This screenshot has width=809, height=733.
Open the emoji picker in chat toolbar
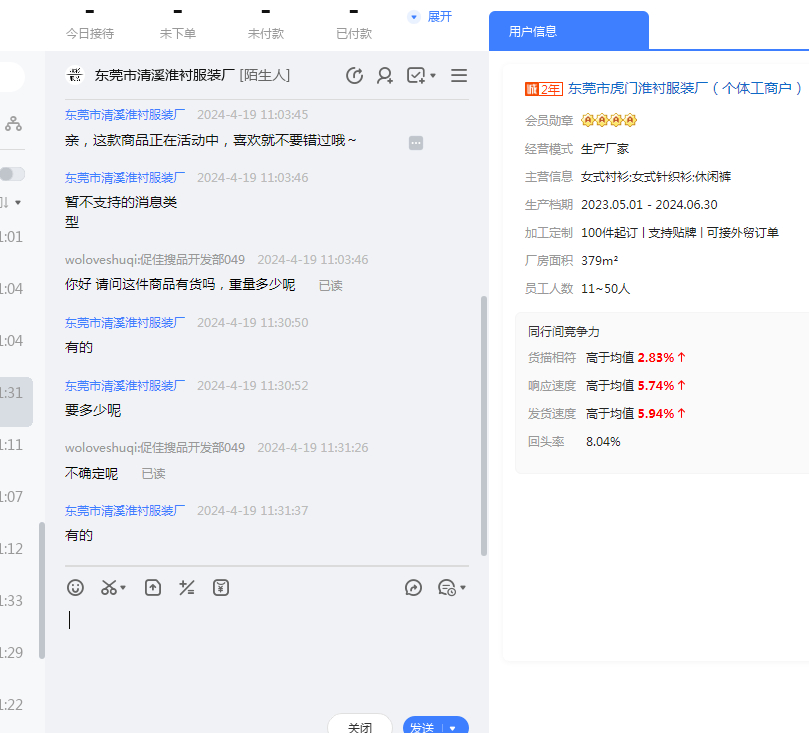pyautogui.click(x=75, y=588)
